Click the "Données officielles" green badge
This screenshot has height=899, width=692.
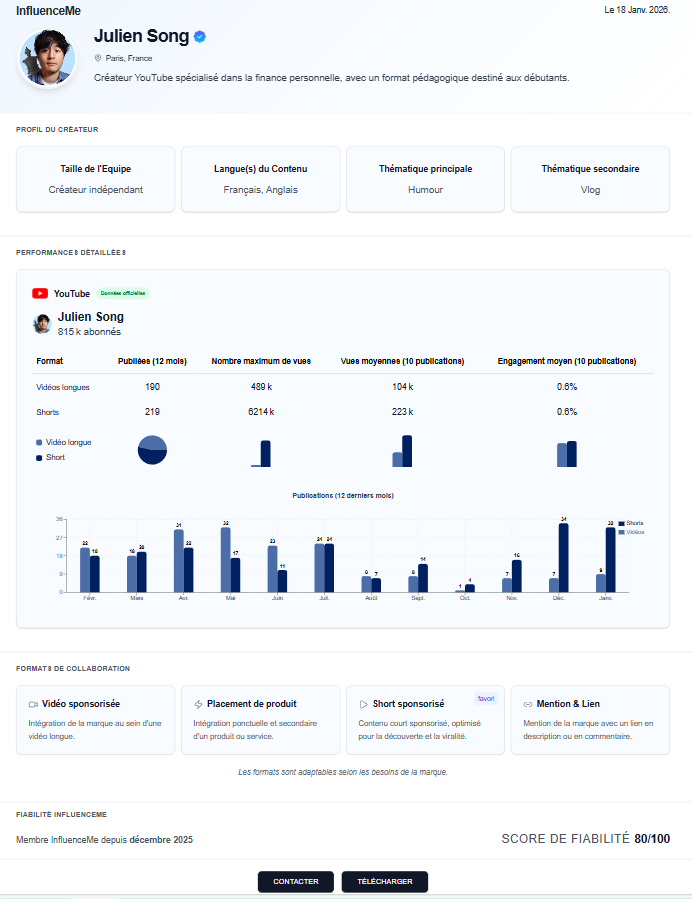[124, 294]
